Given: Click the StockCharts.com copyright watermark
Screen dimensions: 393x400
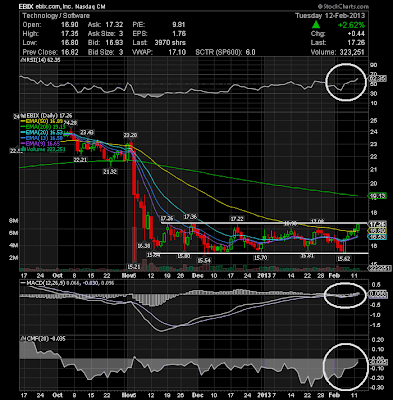Looking at the screenshot, I should 343,6.
